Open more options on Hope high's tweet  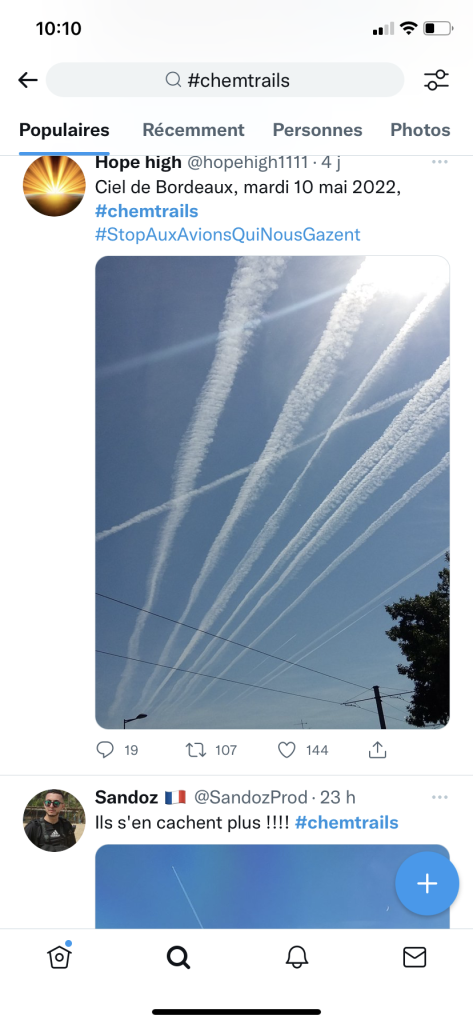pyautogui.click(x=440, y=162)
